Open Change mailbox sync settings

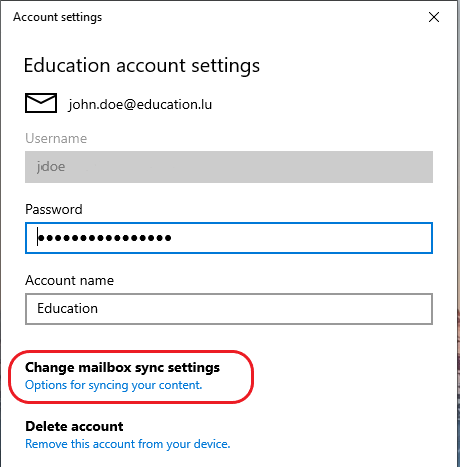[122, 367]
